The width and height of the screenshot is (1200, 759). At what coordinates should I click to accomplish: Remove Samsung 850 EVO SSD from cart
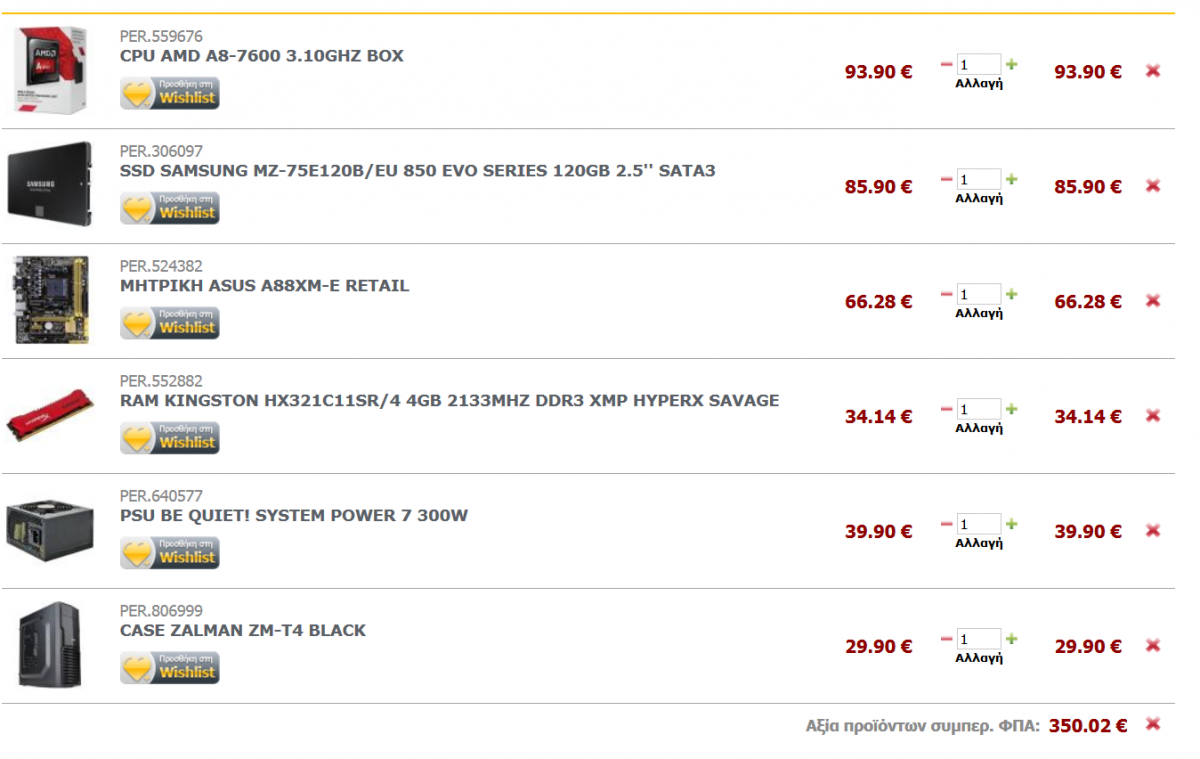pos(1152,186)
